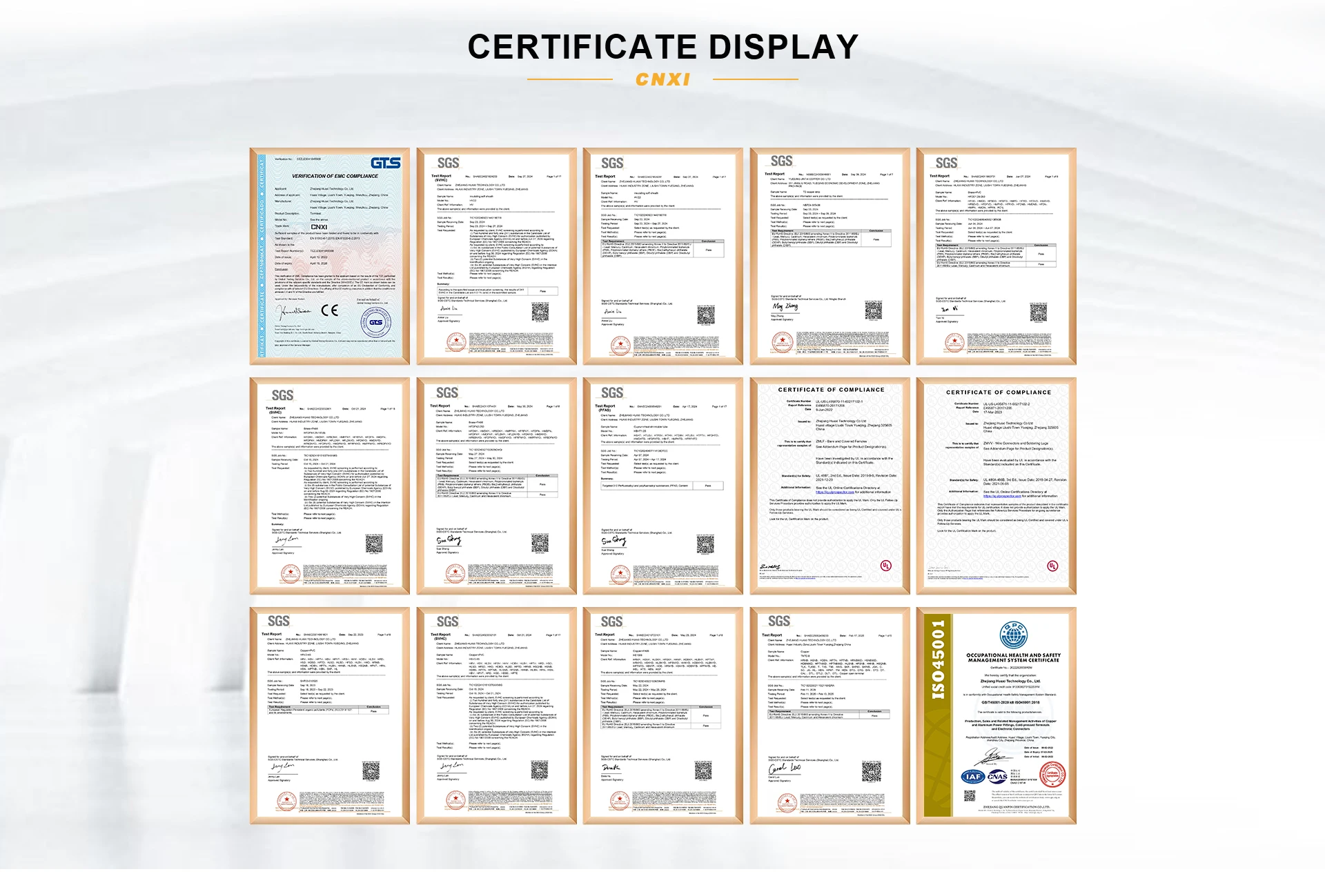Click the UL link on the 8-Jun-2022 certificate
Viewport: 1325px width, 896px height.
pos(835,492)
